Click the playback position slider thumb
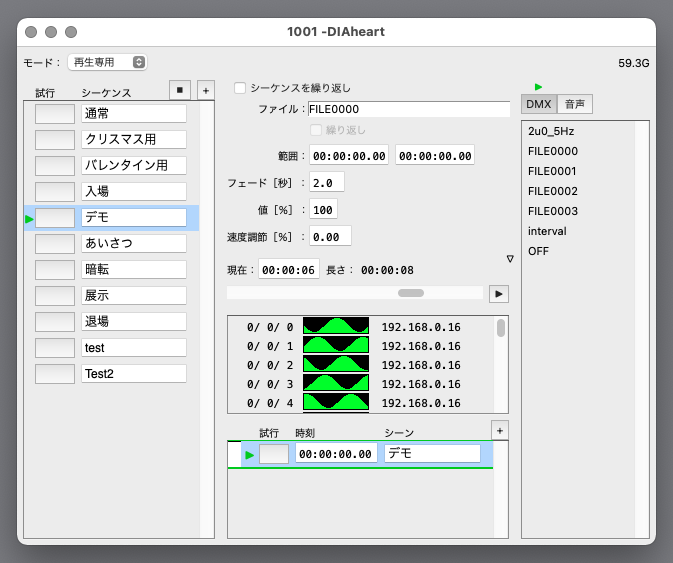 (x=411, y=293)
